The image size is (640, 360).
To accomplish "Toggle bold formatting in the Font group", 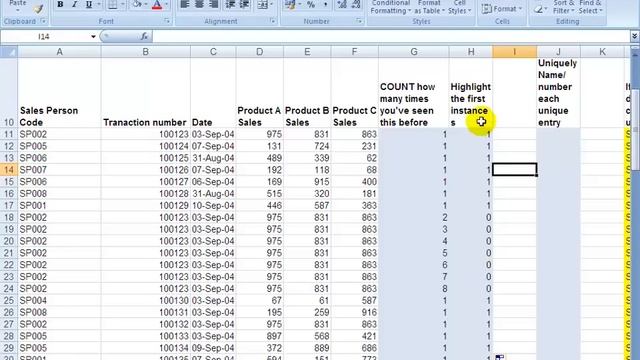I will (x=60, y=5).
